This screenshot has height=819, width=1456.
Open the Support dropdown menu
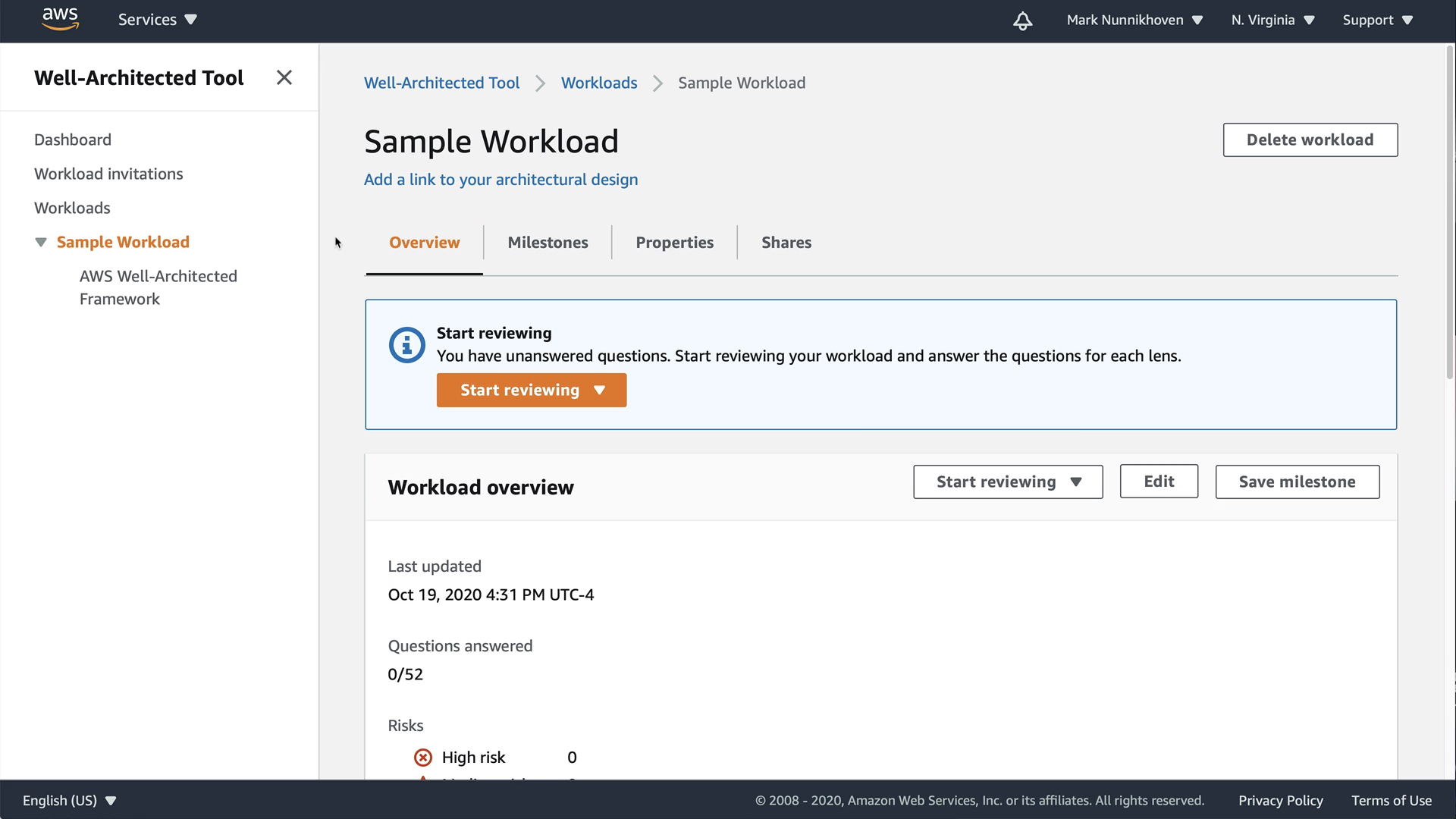[x=1378, y=20]
